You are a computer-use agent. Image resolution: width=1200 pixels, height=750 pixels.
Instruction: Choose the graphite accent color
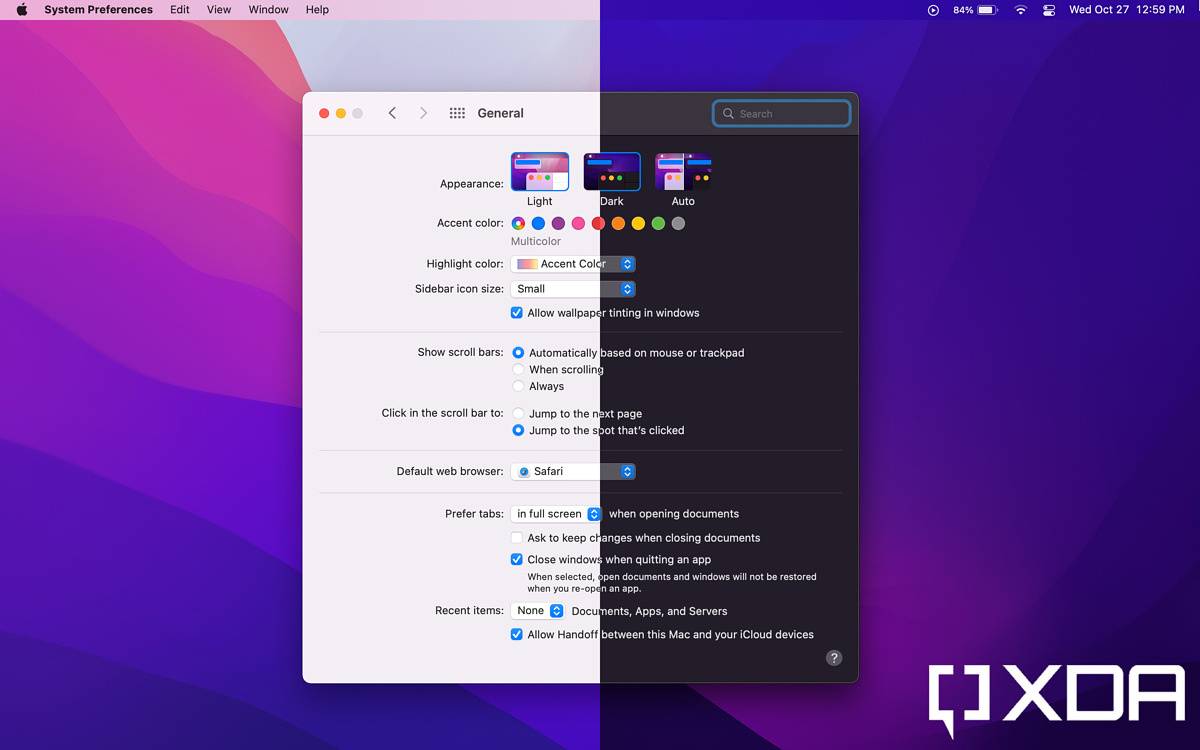point(678,224)
